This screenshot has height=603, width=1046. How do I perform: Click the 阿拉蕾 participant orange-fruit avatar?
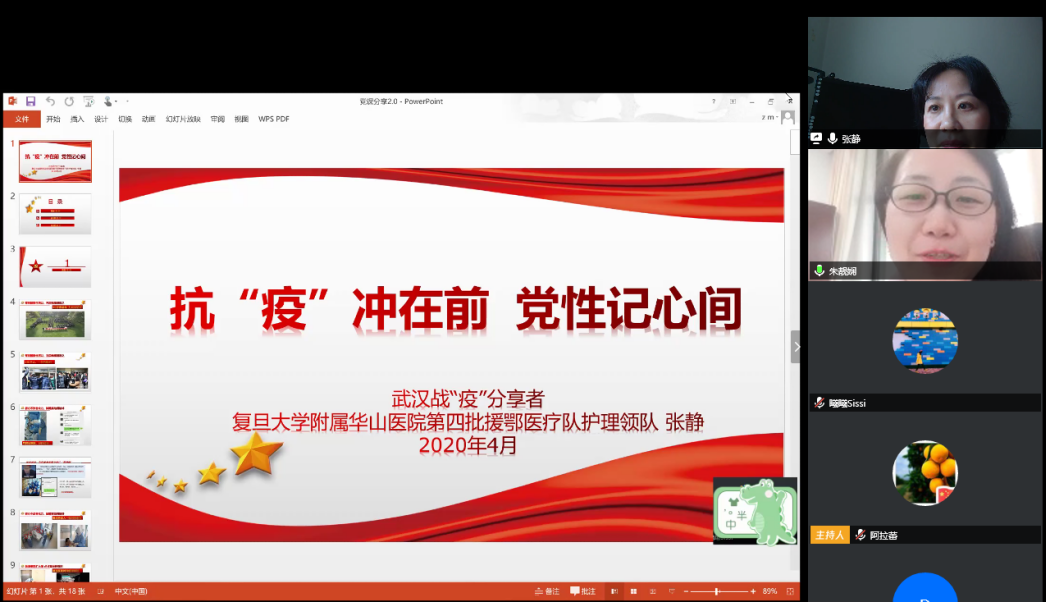tap(925, 472)
